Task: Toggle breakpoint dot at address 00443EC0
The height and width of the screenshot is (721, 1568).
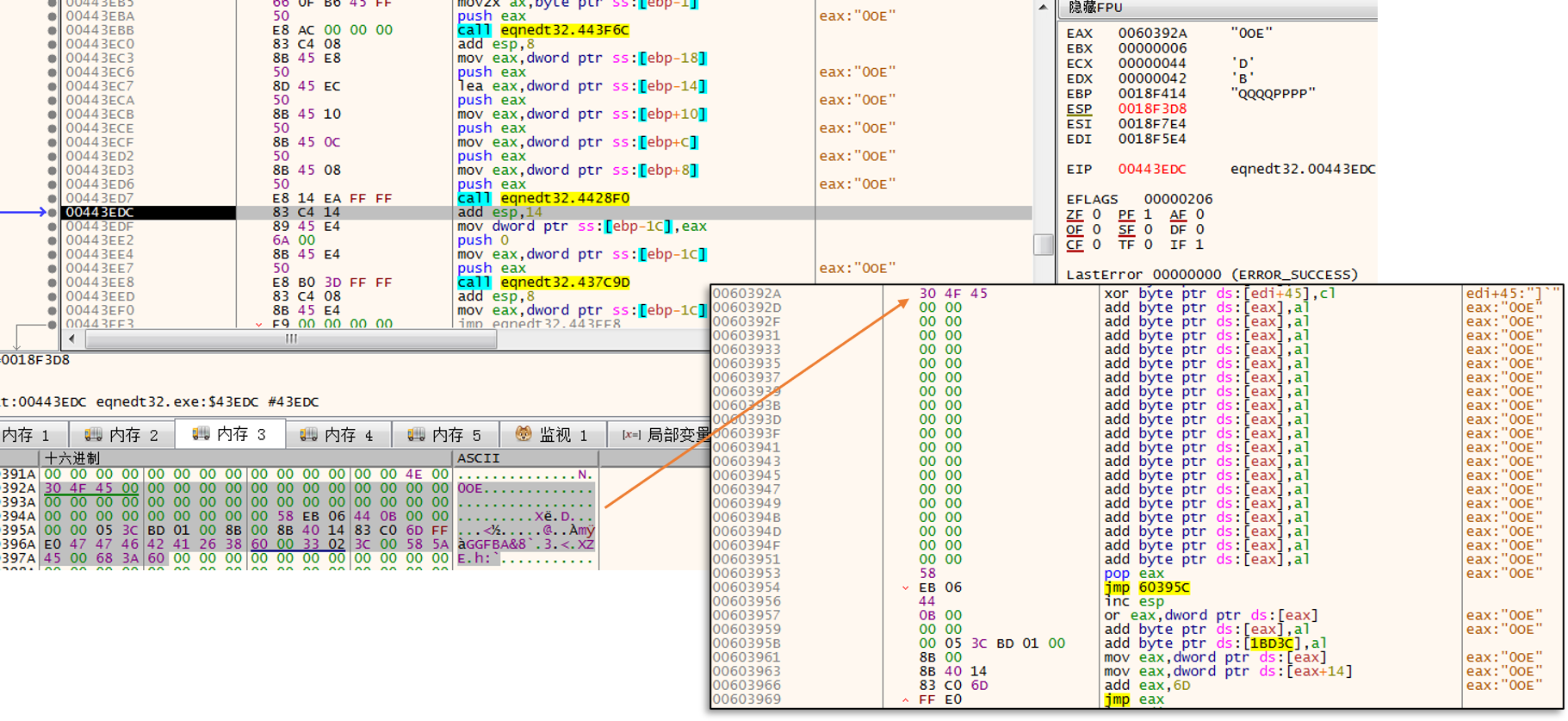Action: (x=53, y=43)
